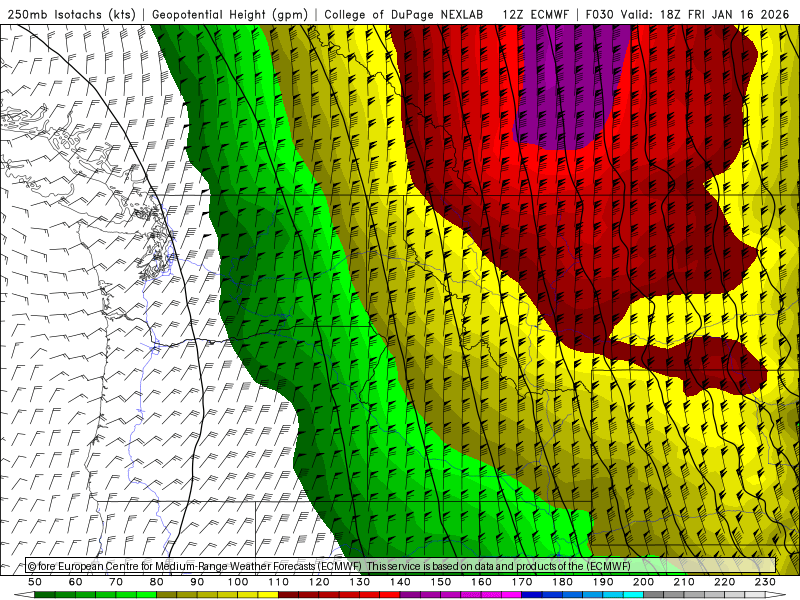Click the '190' legend value
Viewport: 800px width, 600px height.
tap(603, 582)
